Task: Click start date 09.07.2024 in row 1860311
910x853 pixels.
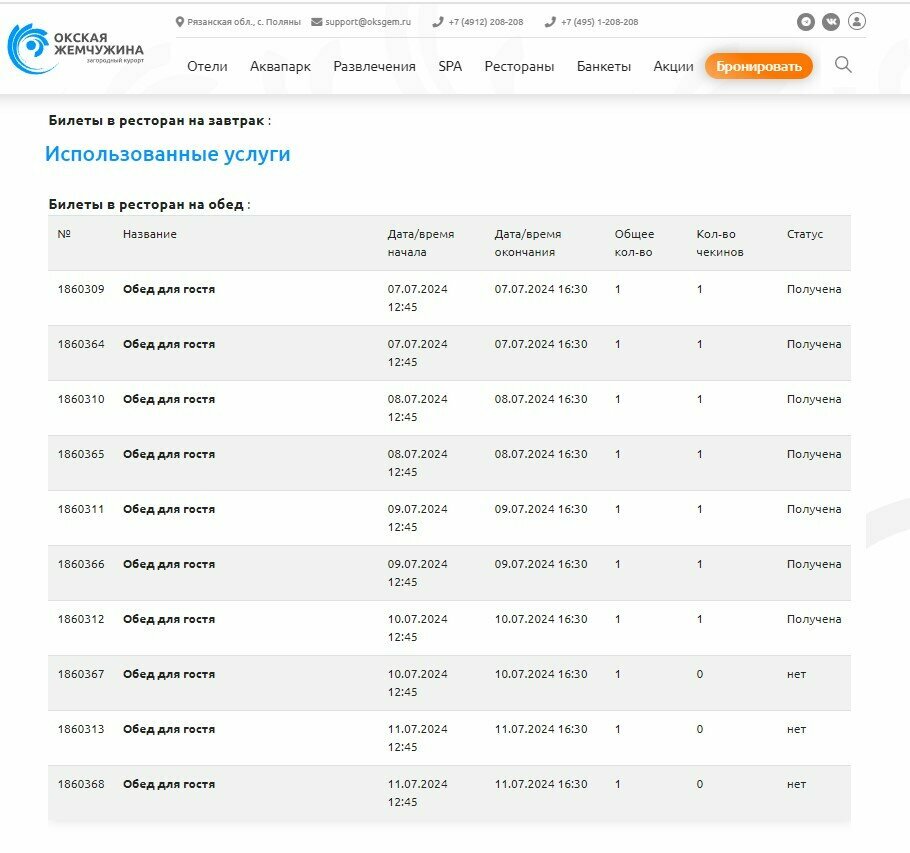Action: [x=417, y=509]
